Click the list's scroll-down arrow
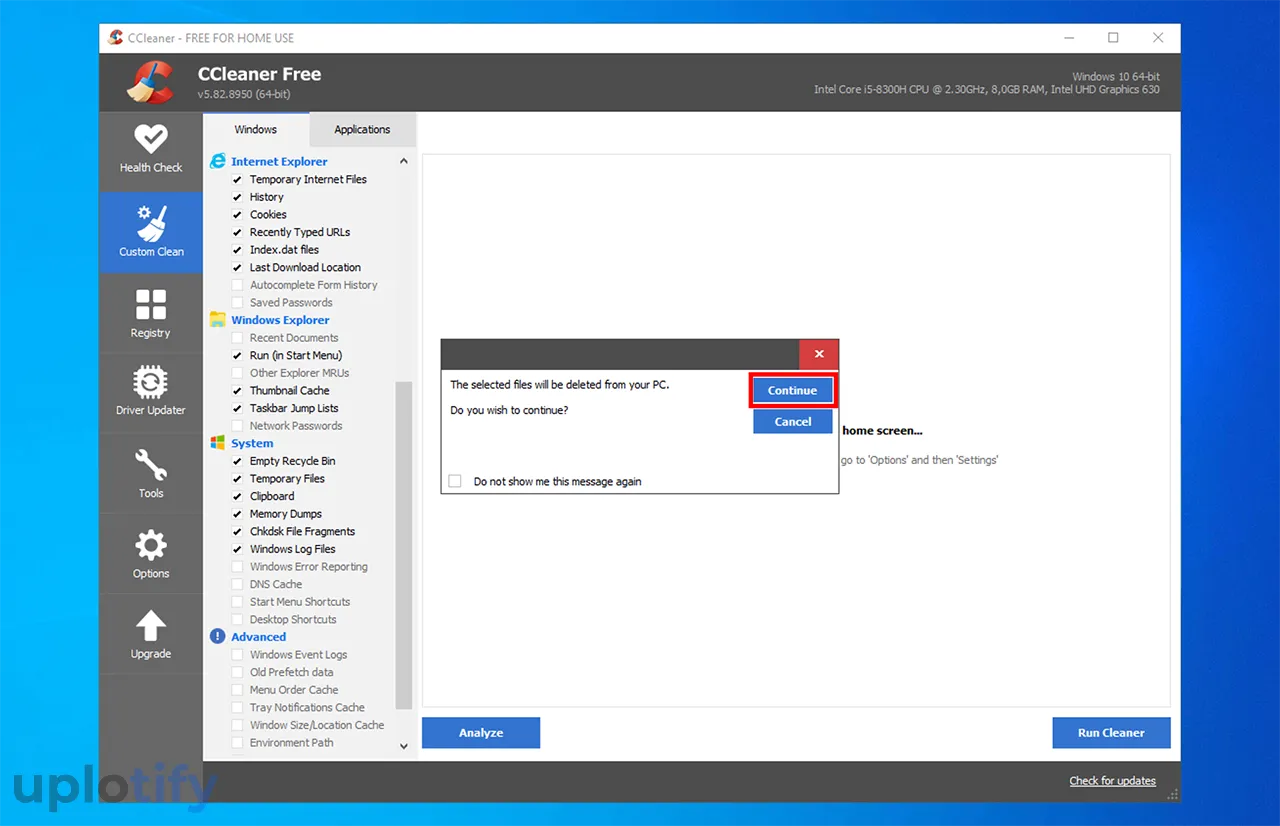 click(x=404, y=745)
